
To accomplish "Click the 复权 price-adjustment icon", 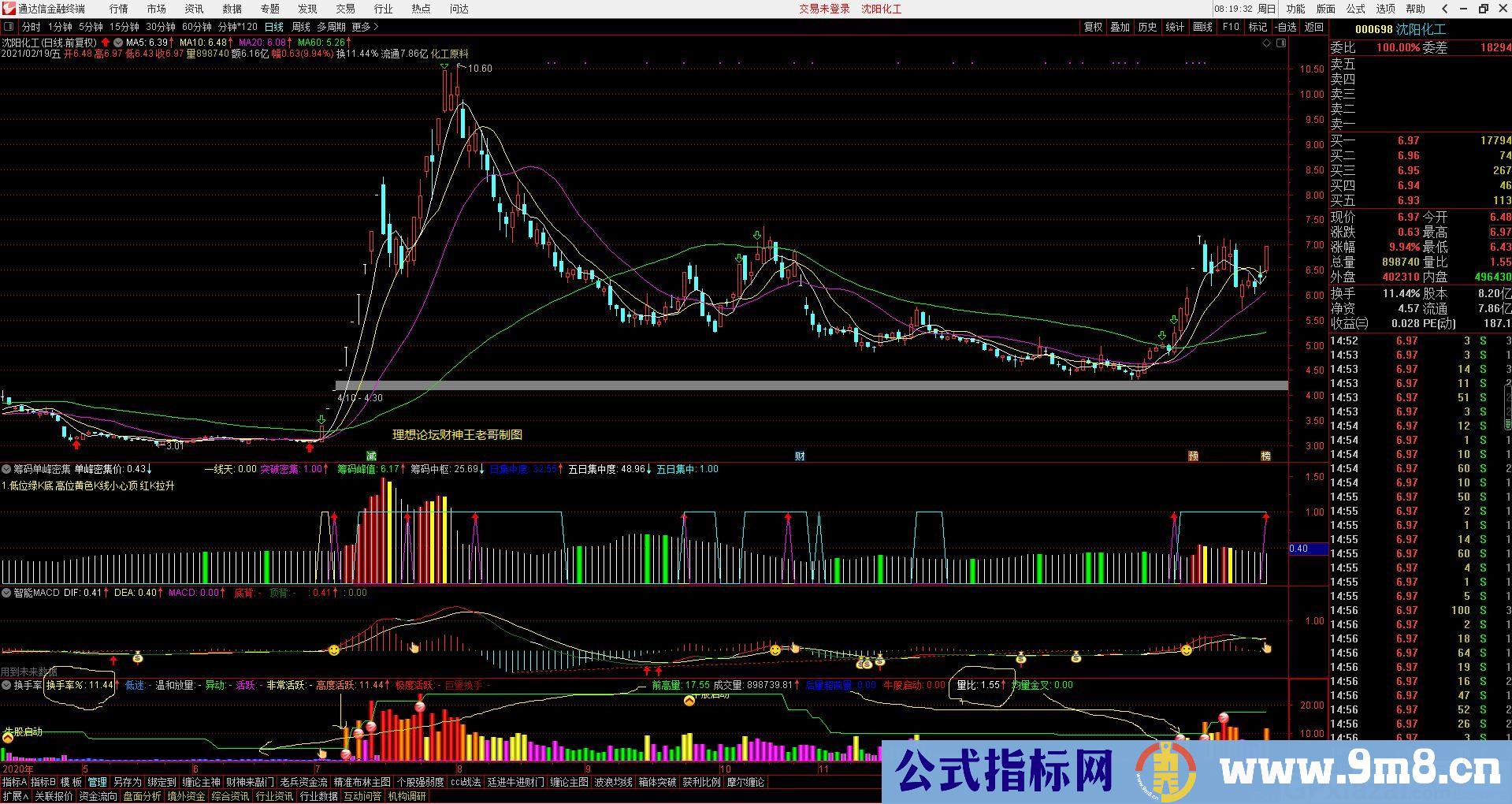I will pyautogui.click(x=1093, y=26).
